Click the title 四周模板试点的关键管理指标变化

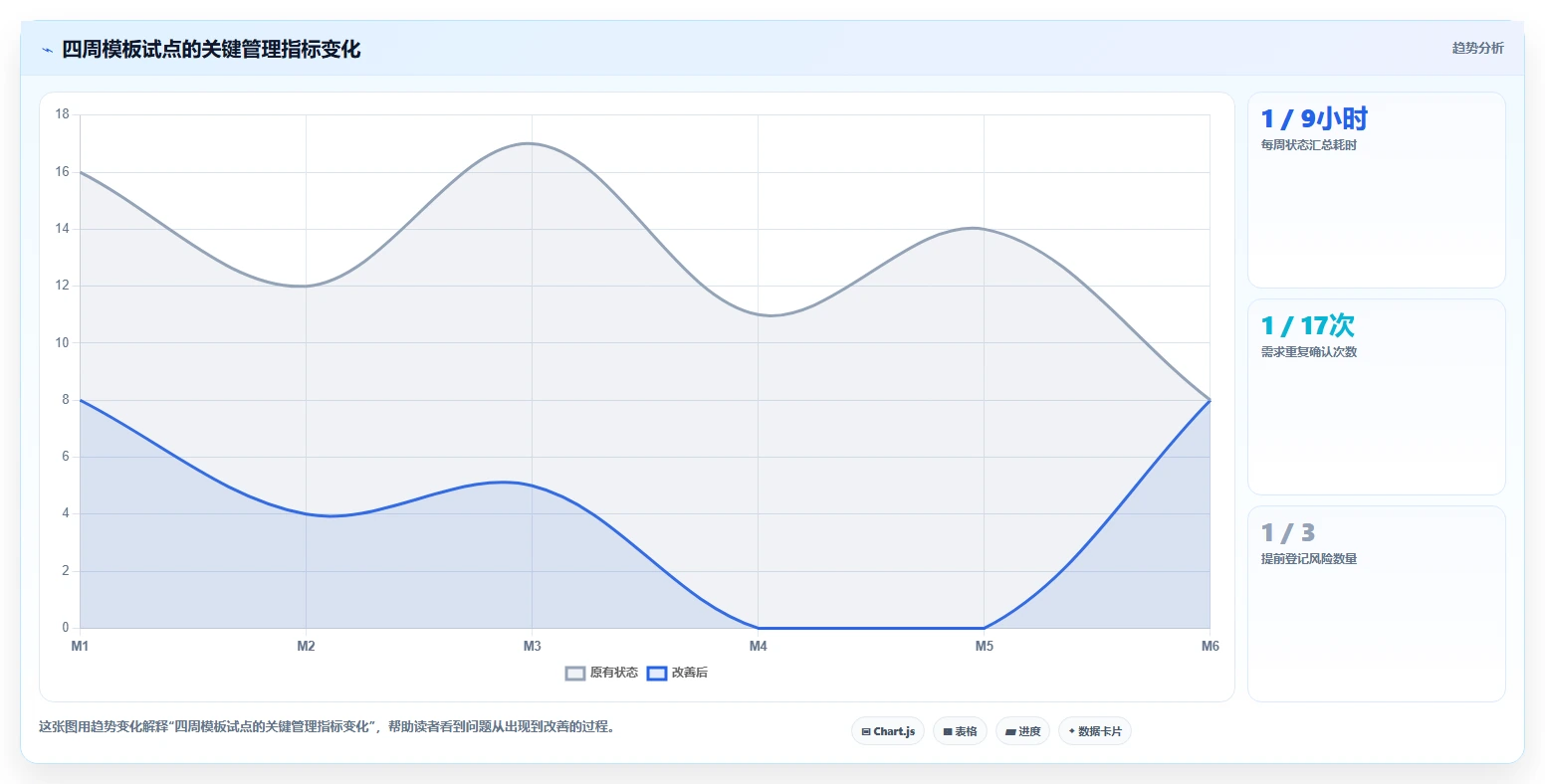pos(211,49)
